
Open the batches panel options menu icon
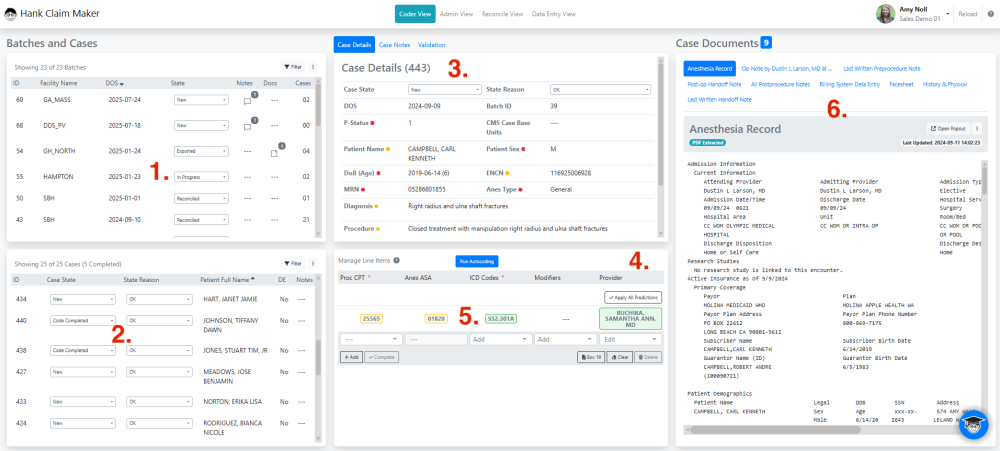312,66
